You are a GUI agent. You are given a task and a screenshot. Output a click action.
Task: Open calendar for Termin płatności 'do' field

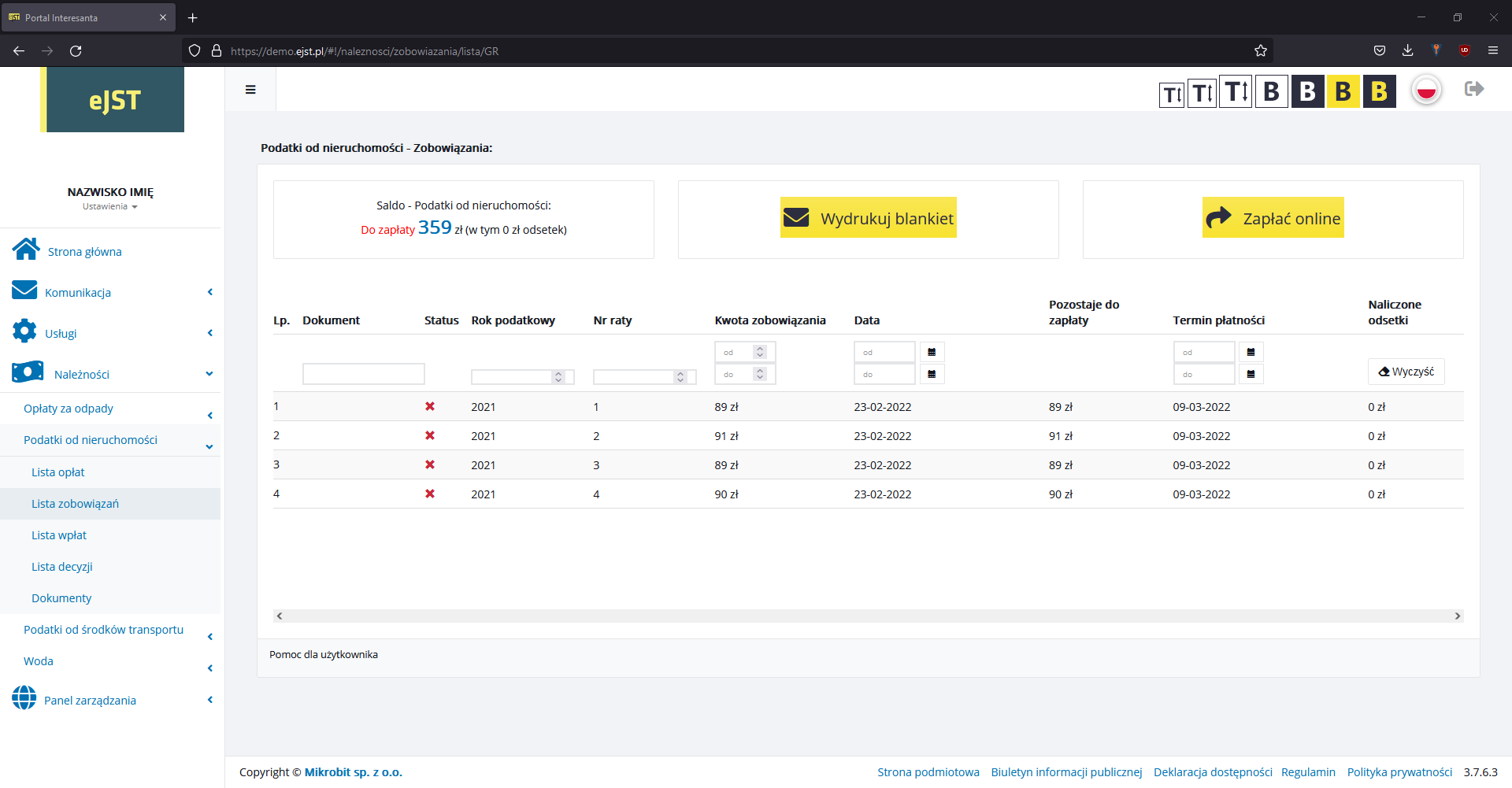[1251, 374]
